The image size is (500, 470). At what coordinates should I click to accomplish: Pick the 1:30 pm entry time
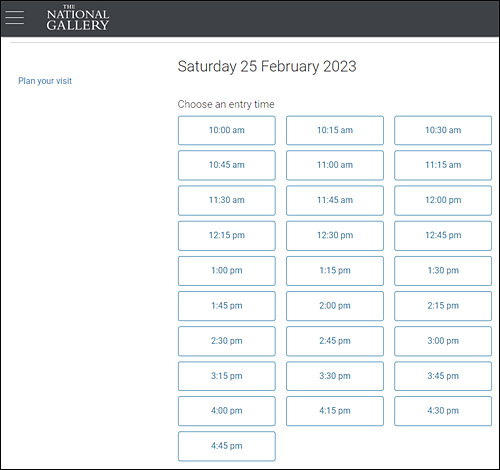pos(443,271)
